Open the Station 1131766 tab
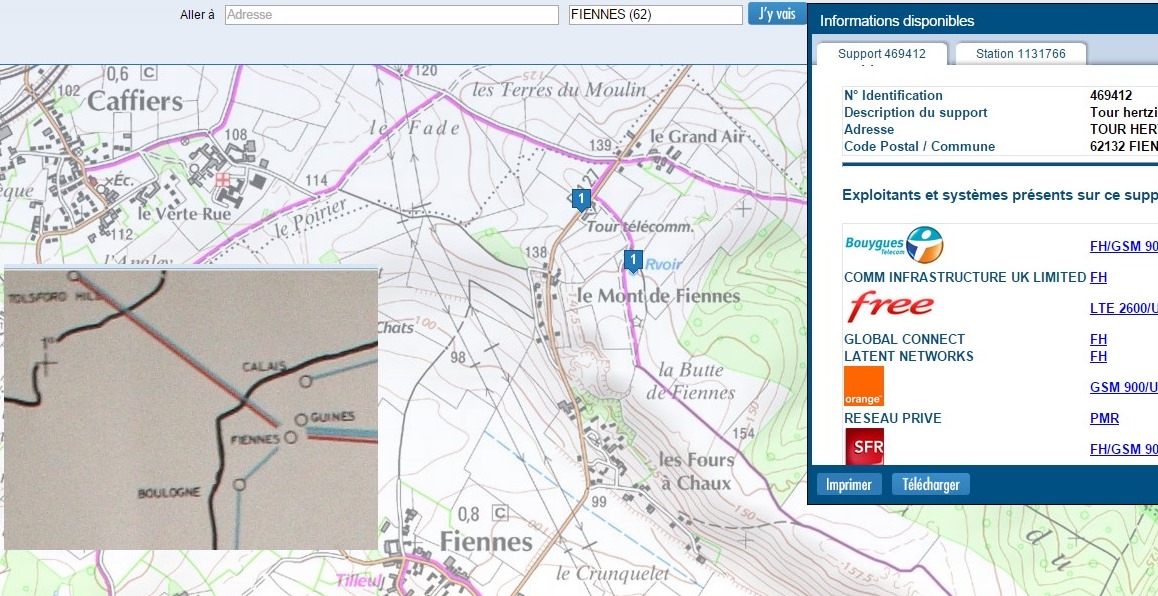Image resolution: width=1158 pixels, height=596 pixels. pyautogui.click(x=1021, y=54)
